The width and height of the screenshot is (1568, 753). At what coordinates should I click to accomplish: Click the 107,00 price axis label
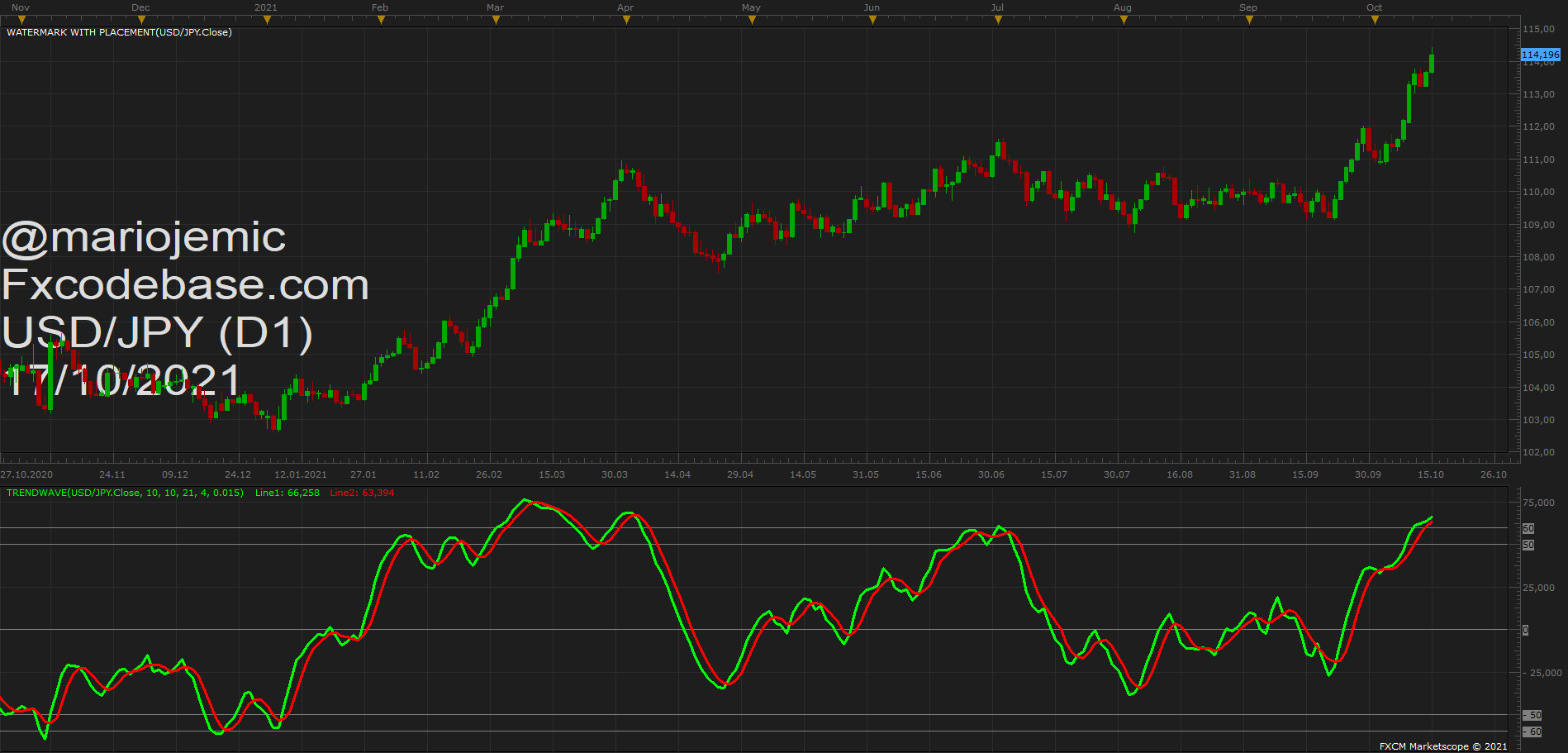[x=1538, y=289]
